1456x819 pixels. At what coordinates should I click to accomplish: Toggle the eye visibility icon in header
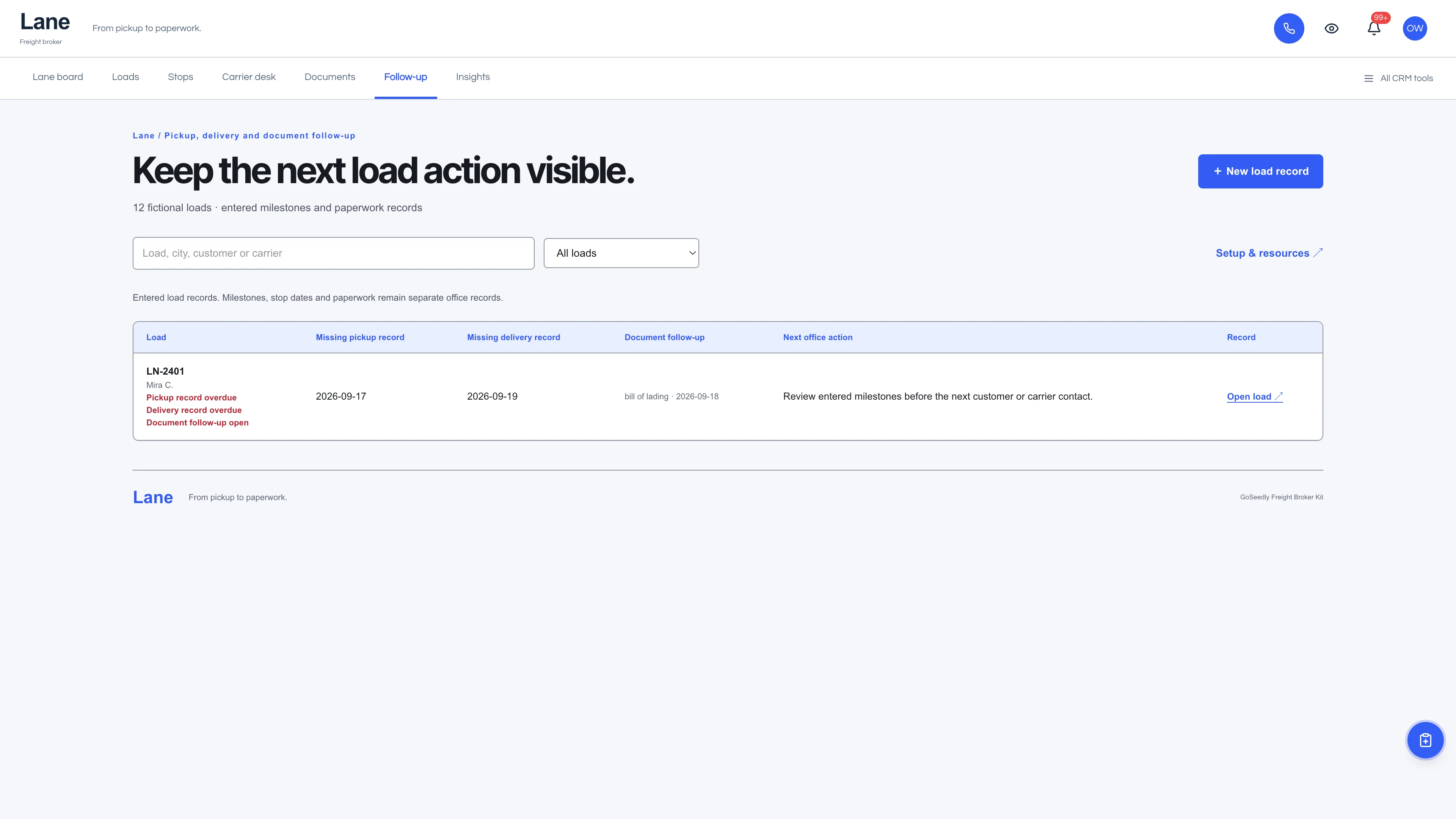tap(1331, 28)
